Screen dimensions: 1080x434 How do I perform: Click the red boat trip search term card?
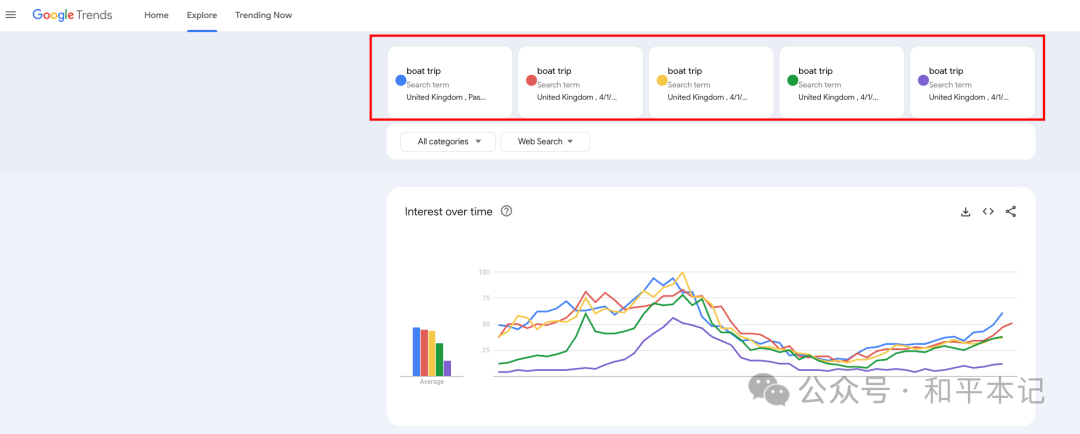click(x=581, y=83)
